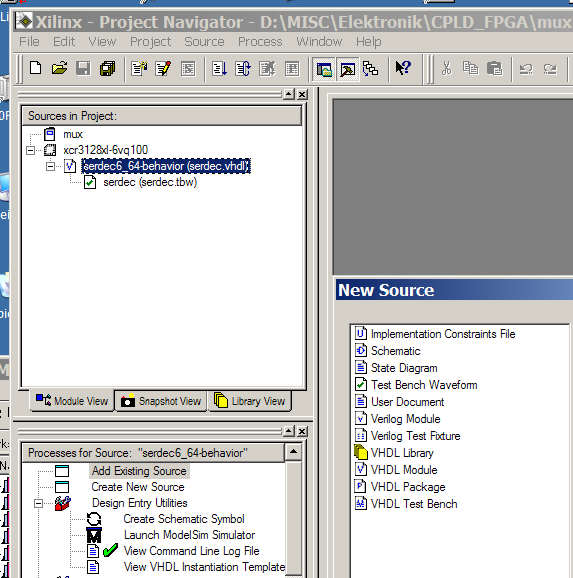Select the xcr3128xl-6vq100 device item
573x578 pixels.
(105, 150)
